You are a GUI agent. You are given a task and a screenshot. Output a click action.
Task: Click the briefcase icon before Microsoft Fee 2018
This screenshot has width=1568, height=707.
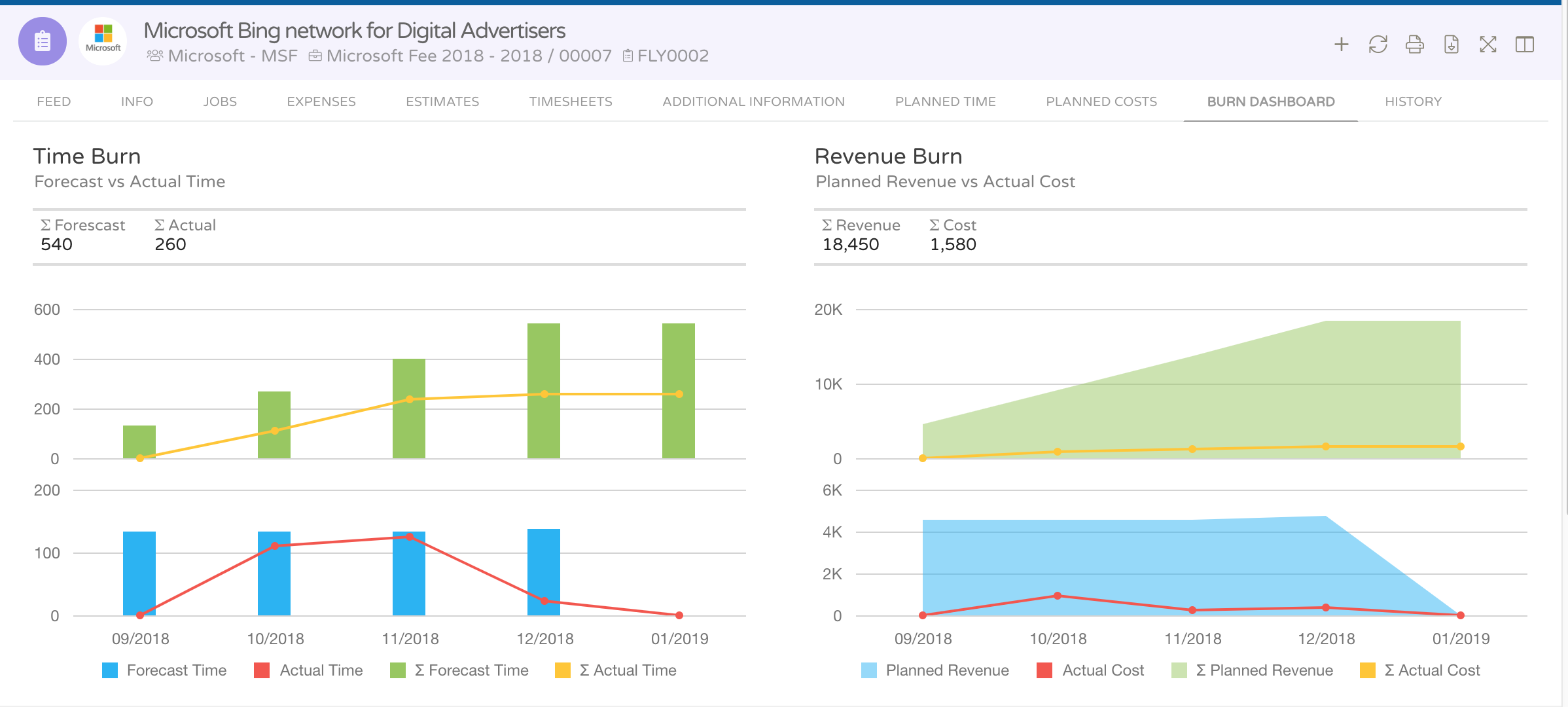[315, 56]
